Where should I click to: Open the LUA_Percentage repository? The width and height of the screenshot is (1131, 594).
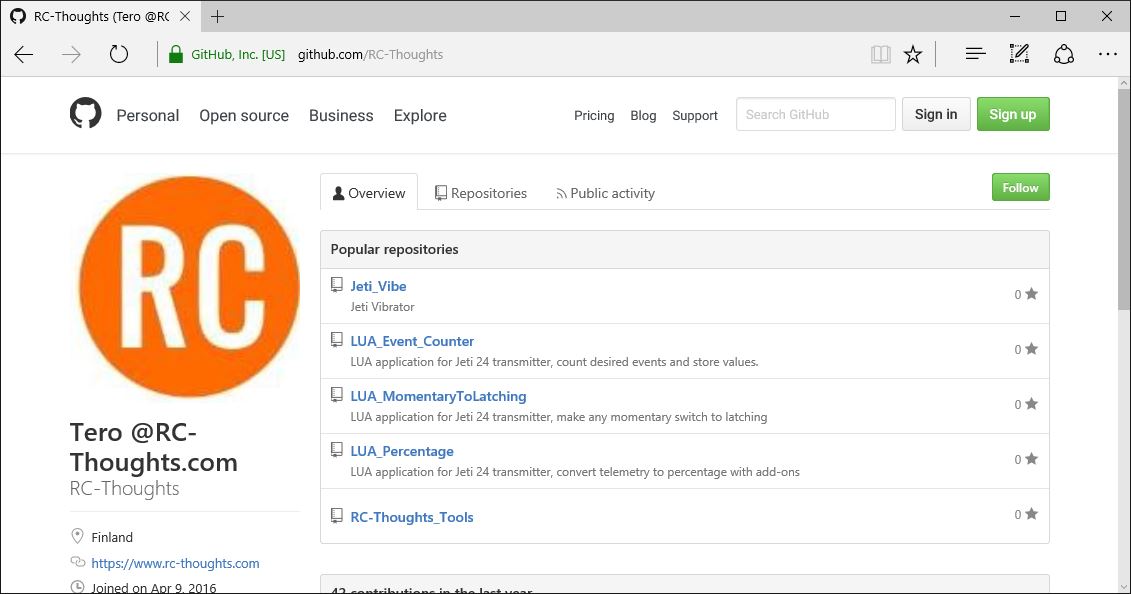tap(402, 451)
